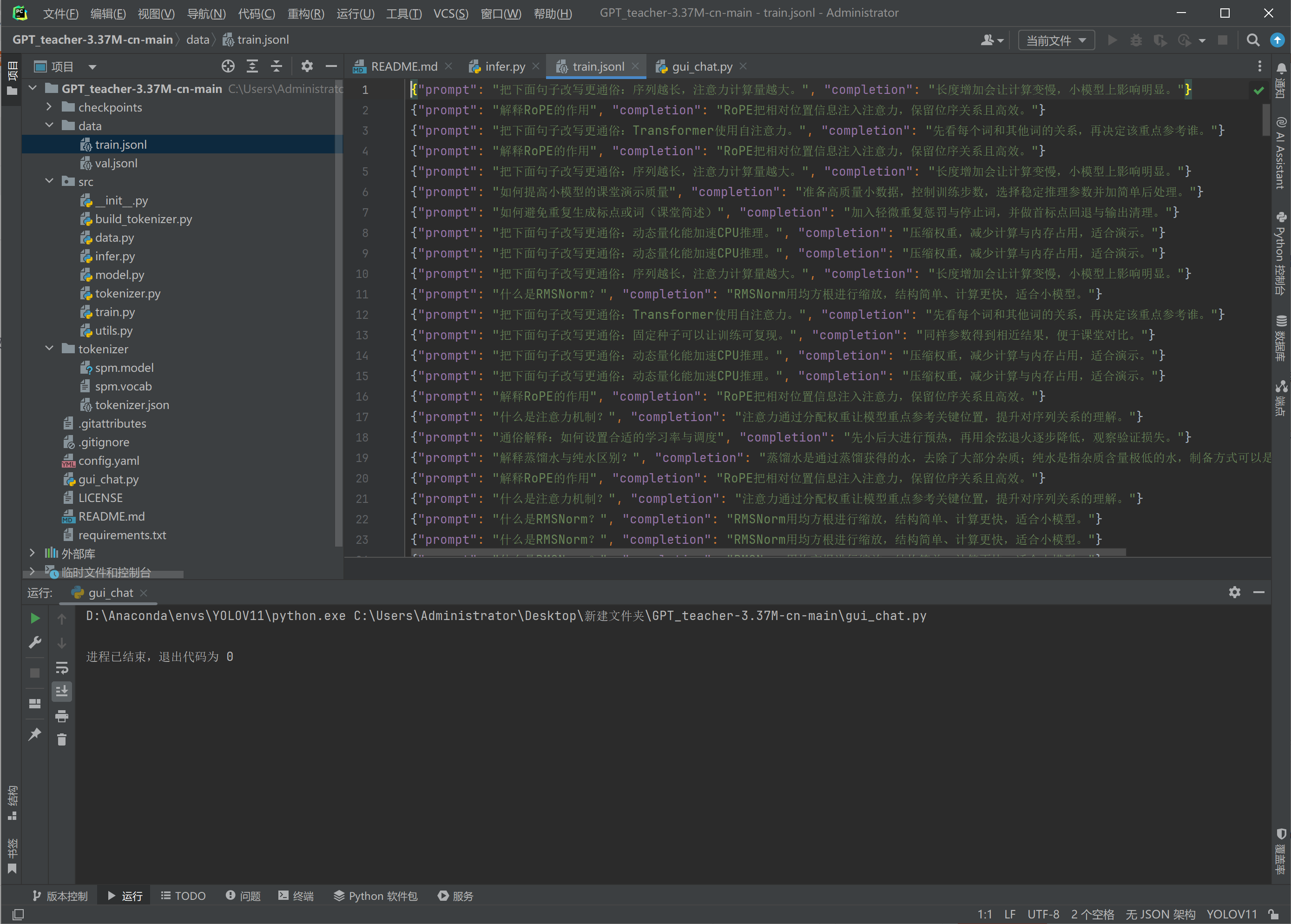The width and height of the screenshot is (1291, 924).
Task: Switch to the gui_chat.py editor tab
Action: tap(702, 66)
